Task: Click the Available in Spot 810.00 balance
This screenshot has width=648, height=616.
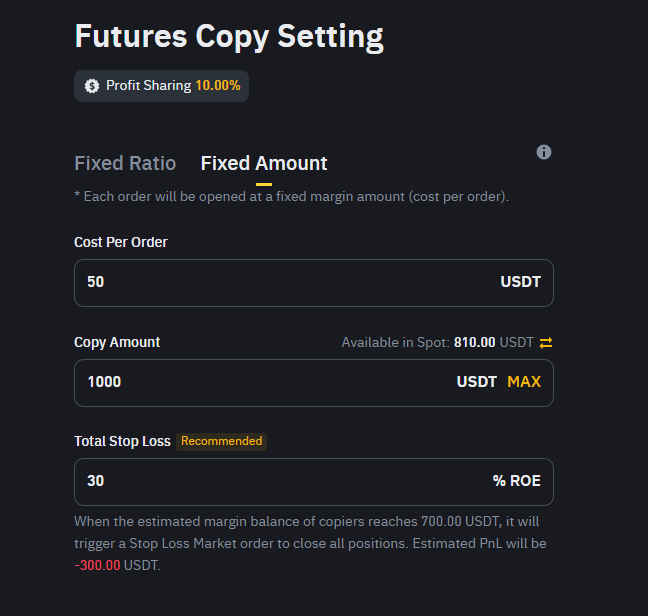Action: click(474, 343)
